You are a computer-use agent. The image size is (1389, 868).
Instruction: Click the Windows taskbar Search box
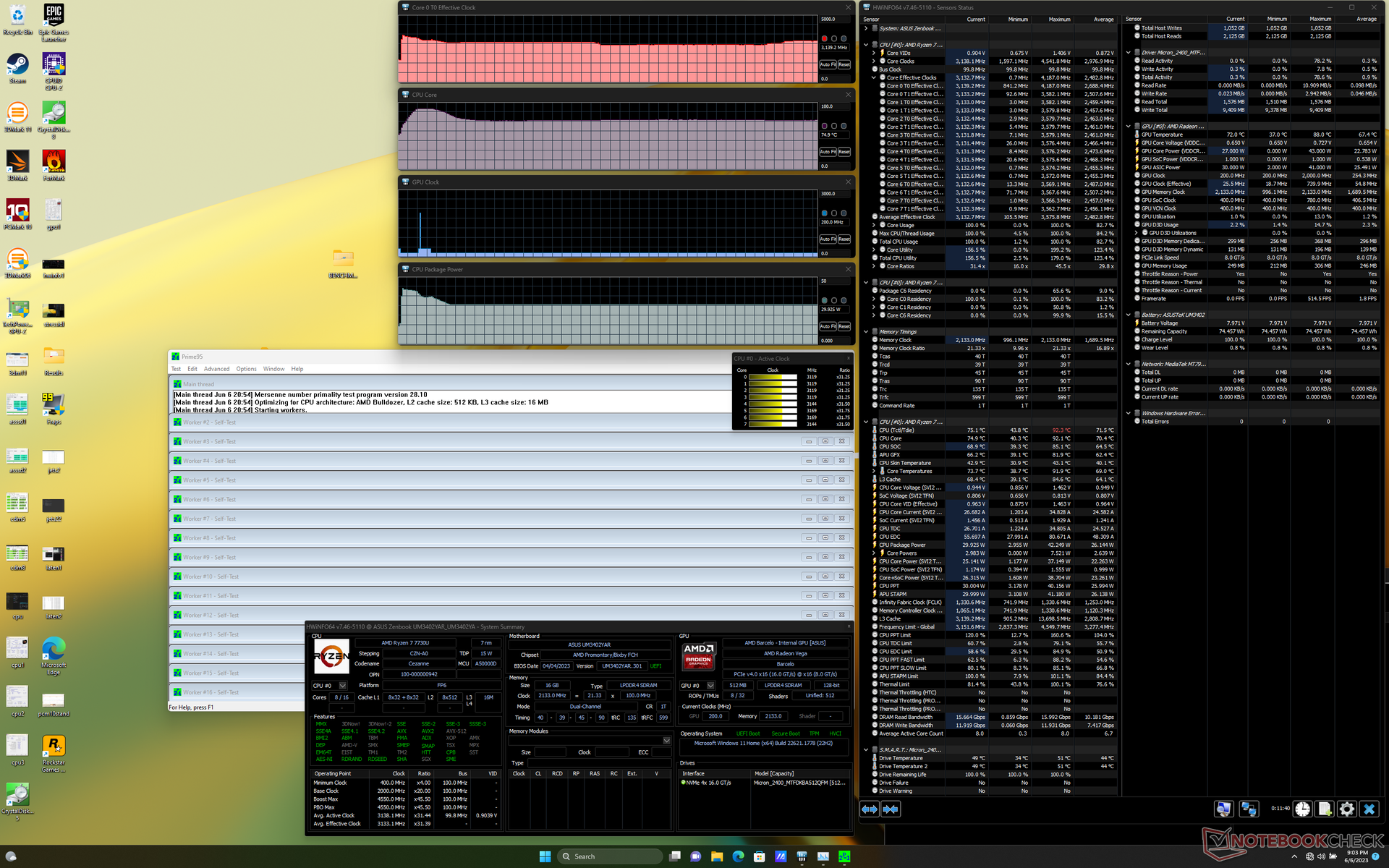(x=610, y=856)
